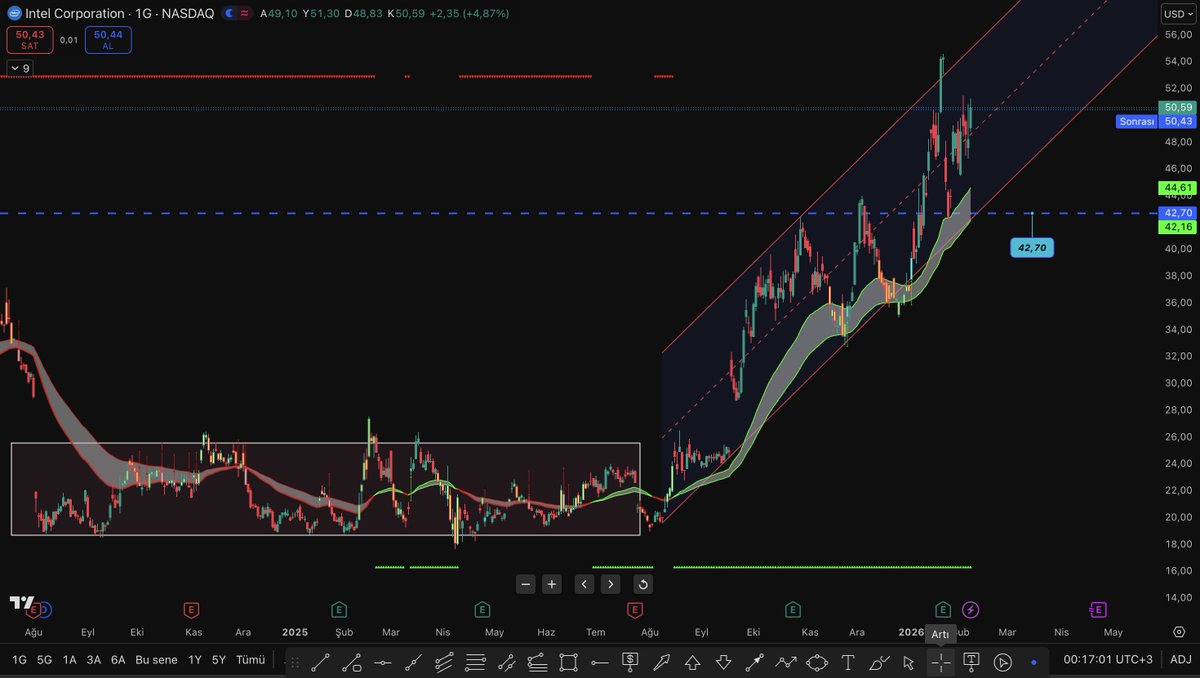The image size is (1200, 678).
Task: Activate the cross 'Artı' cursor mode
Action: [941, 662]
